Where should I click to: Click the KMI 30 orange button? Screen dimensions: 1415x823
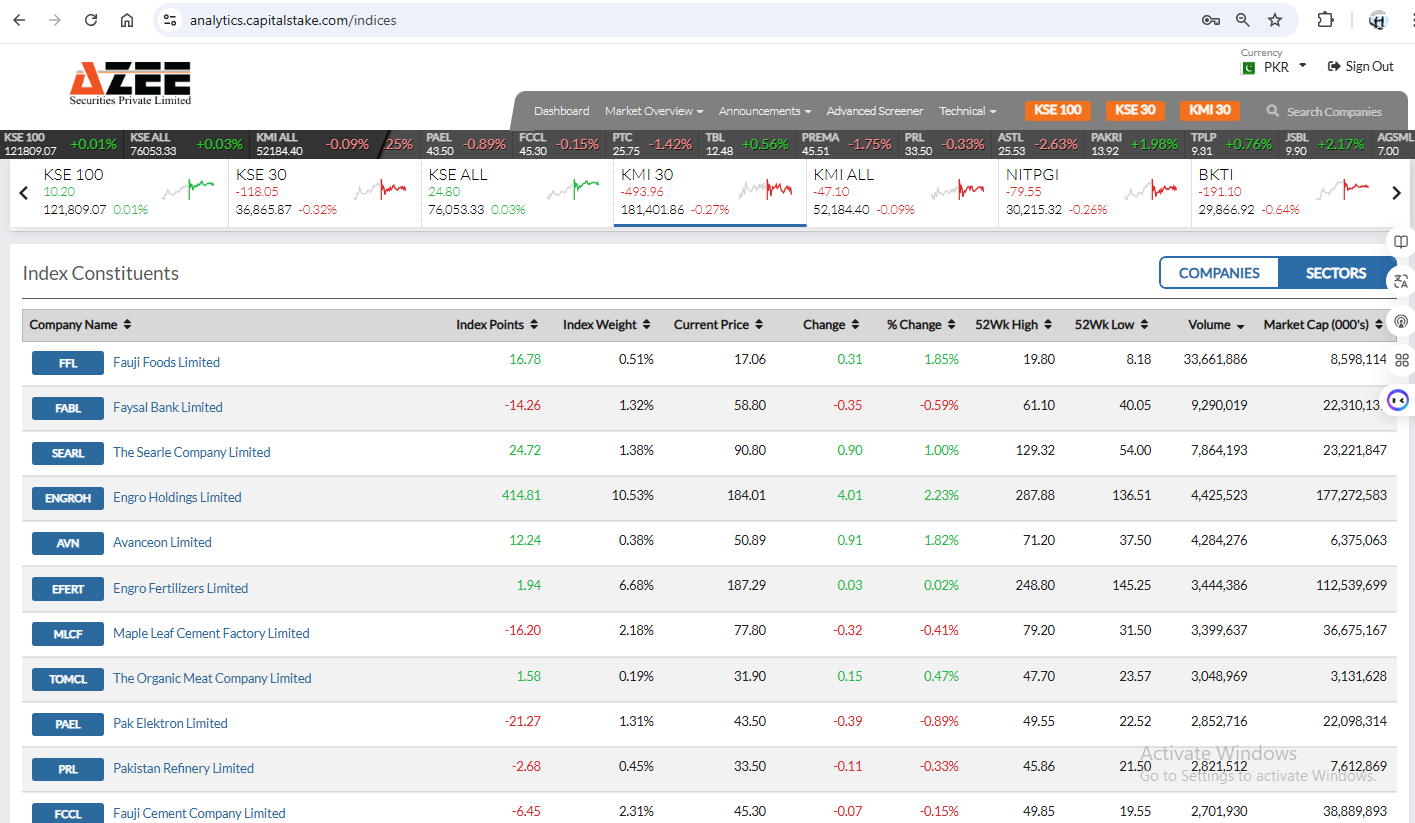[x=1210, y=110]
